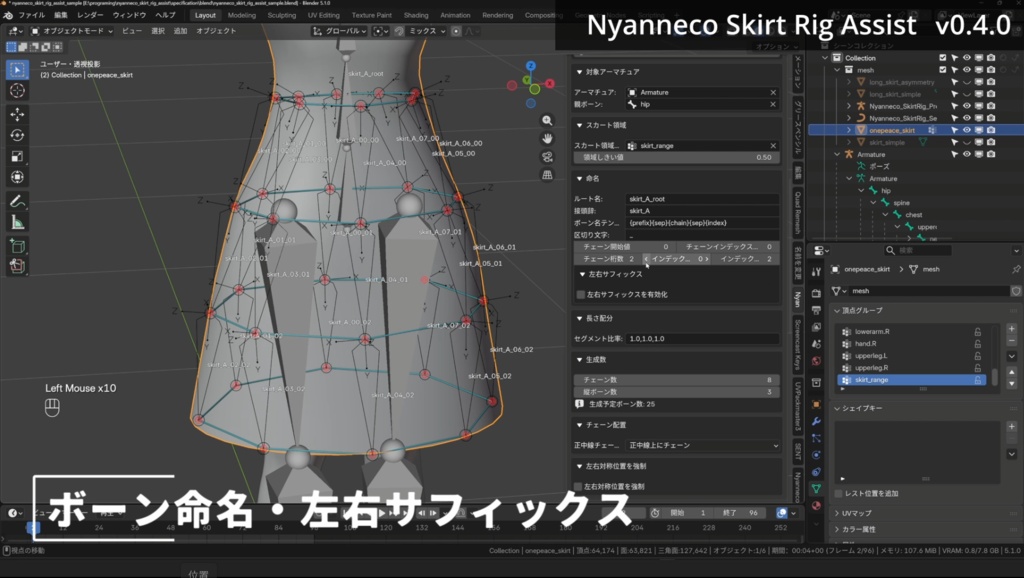Select the Add Cube tool
The height and width of the screenshot is (578, 1024).
tap(18, 246)
